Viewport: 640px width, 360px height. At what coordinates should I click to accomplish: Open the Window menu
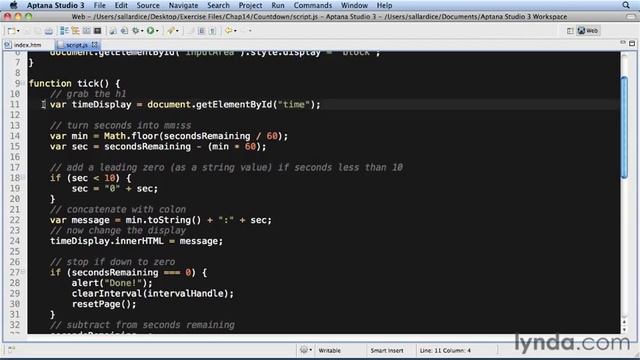354,5
